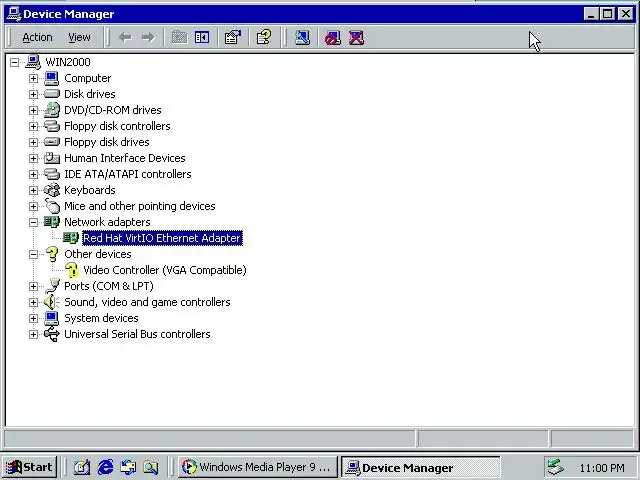Expand IDE ATA/ATAPI controllers node
Screen dimensions: 640x480
(x=33, y=174)
